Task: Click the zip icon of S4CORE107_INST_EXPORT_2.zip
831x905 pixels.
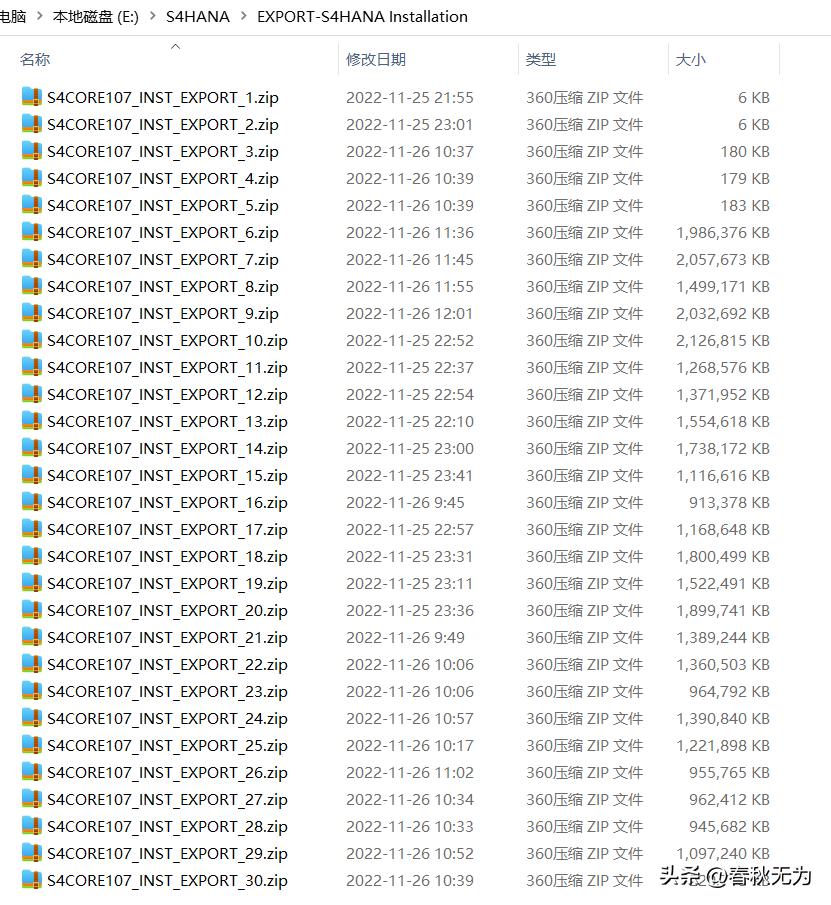Action: (32, 124)
